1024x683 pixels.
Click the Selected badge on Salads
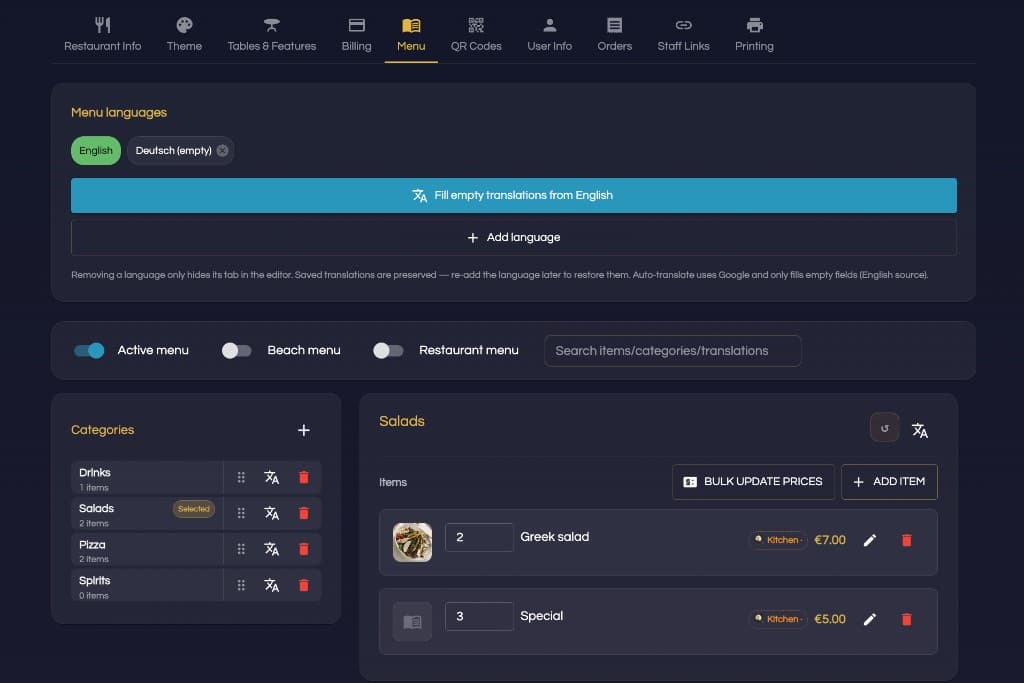click(x=194, y=509)
